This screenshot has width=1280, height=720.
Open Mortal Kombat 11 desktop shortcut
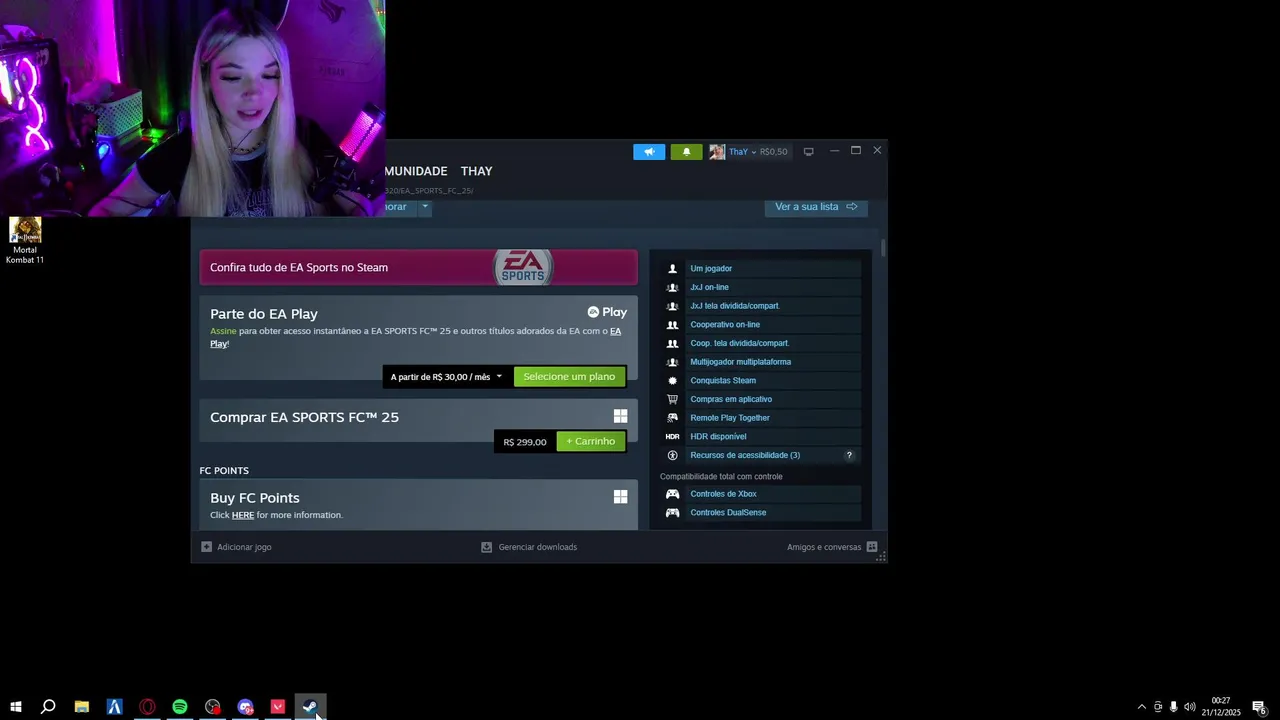(x=25, y=240)
